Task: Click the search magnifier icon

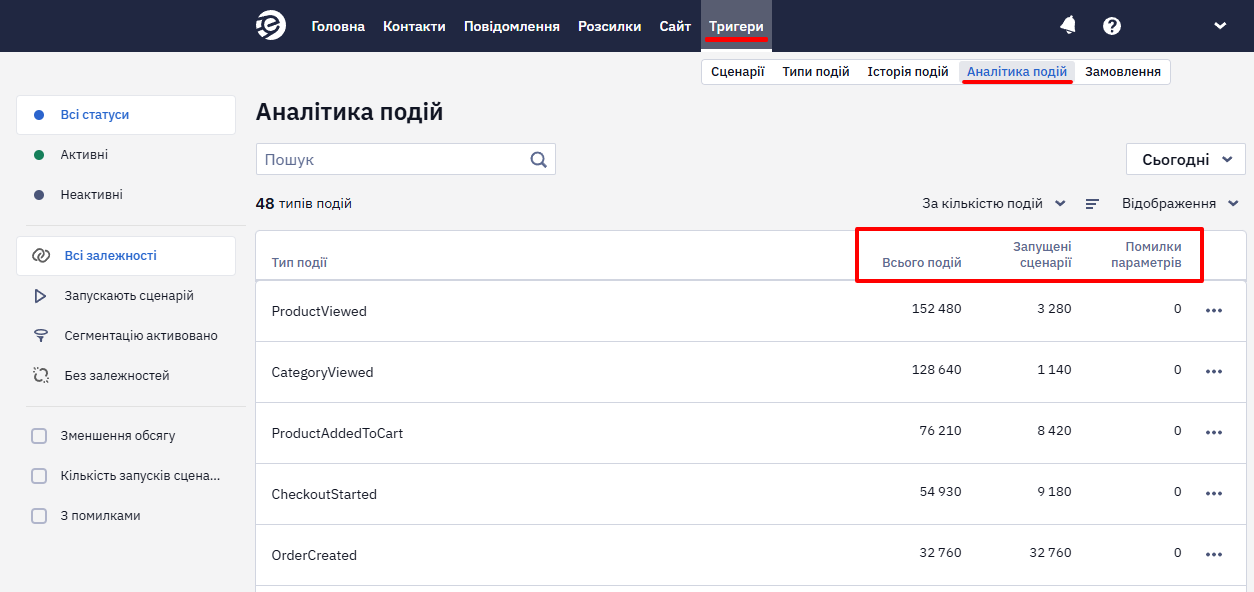Action: coord(538,159)
